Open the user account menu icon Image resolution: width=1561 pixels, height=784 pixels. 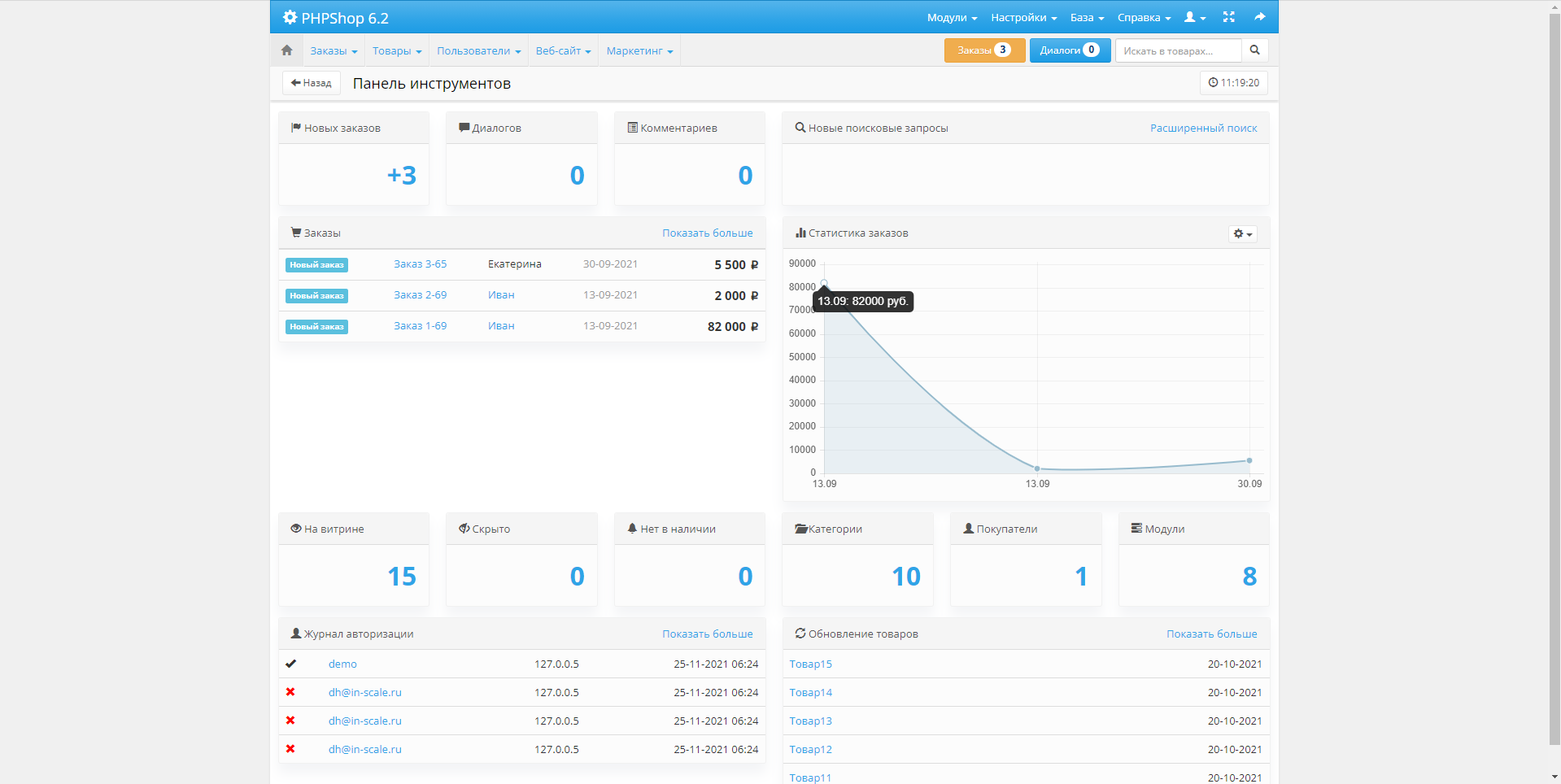point(1194,17)
